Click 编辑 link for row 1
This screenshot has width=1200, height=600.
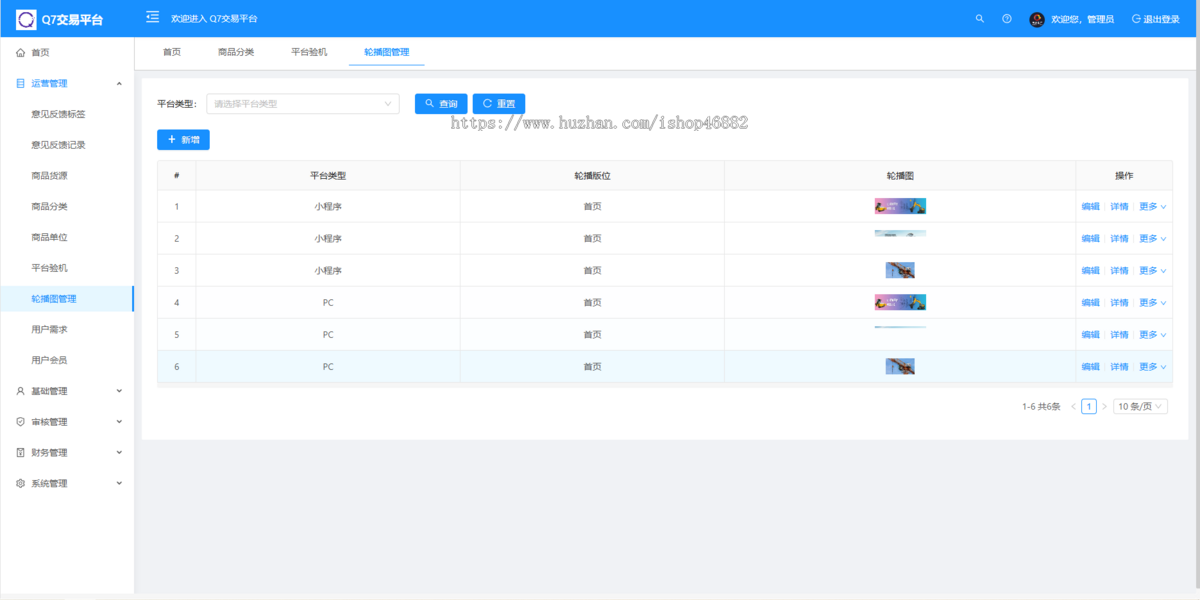[x=1090, y=207]
